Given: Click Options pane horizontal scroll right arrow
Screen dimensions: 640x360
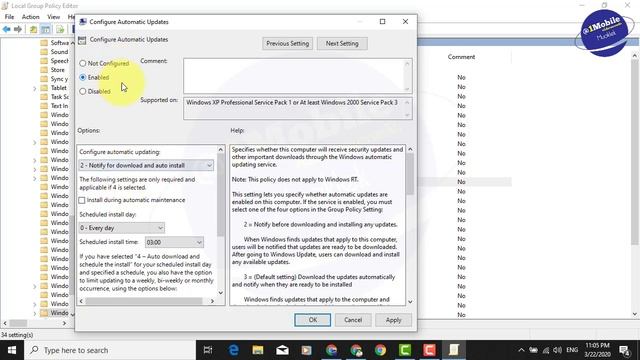Looking at the screenshot, I should [212, 301].
